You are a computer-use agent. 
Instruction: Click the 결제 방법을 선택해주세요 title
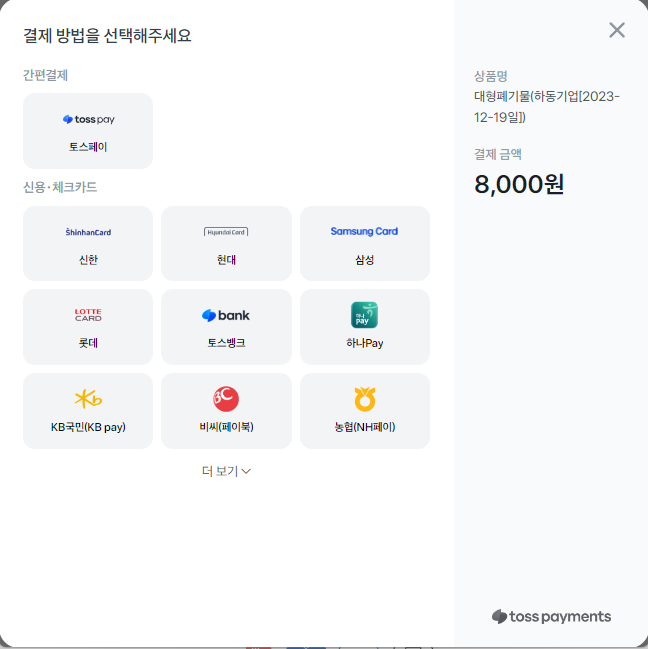[x=107, y=36]
